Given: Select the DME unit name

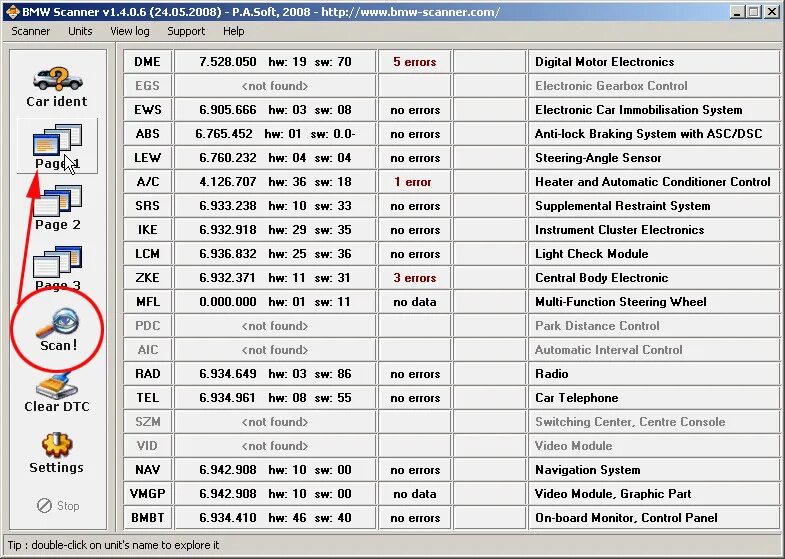Looking at the screenshot, I should click(x=148, y=62).
